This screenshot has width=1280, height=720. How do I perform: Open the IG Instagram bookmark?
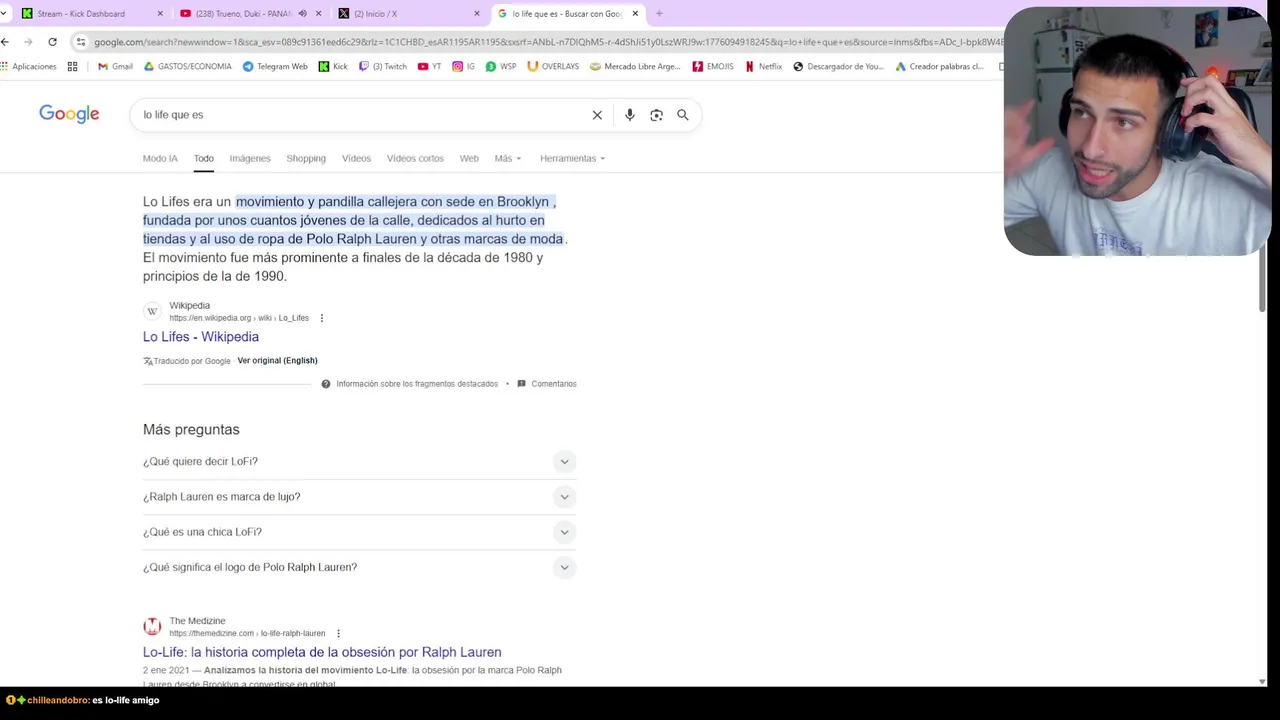(463, 66)
